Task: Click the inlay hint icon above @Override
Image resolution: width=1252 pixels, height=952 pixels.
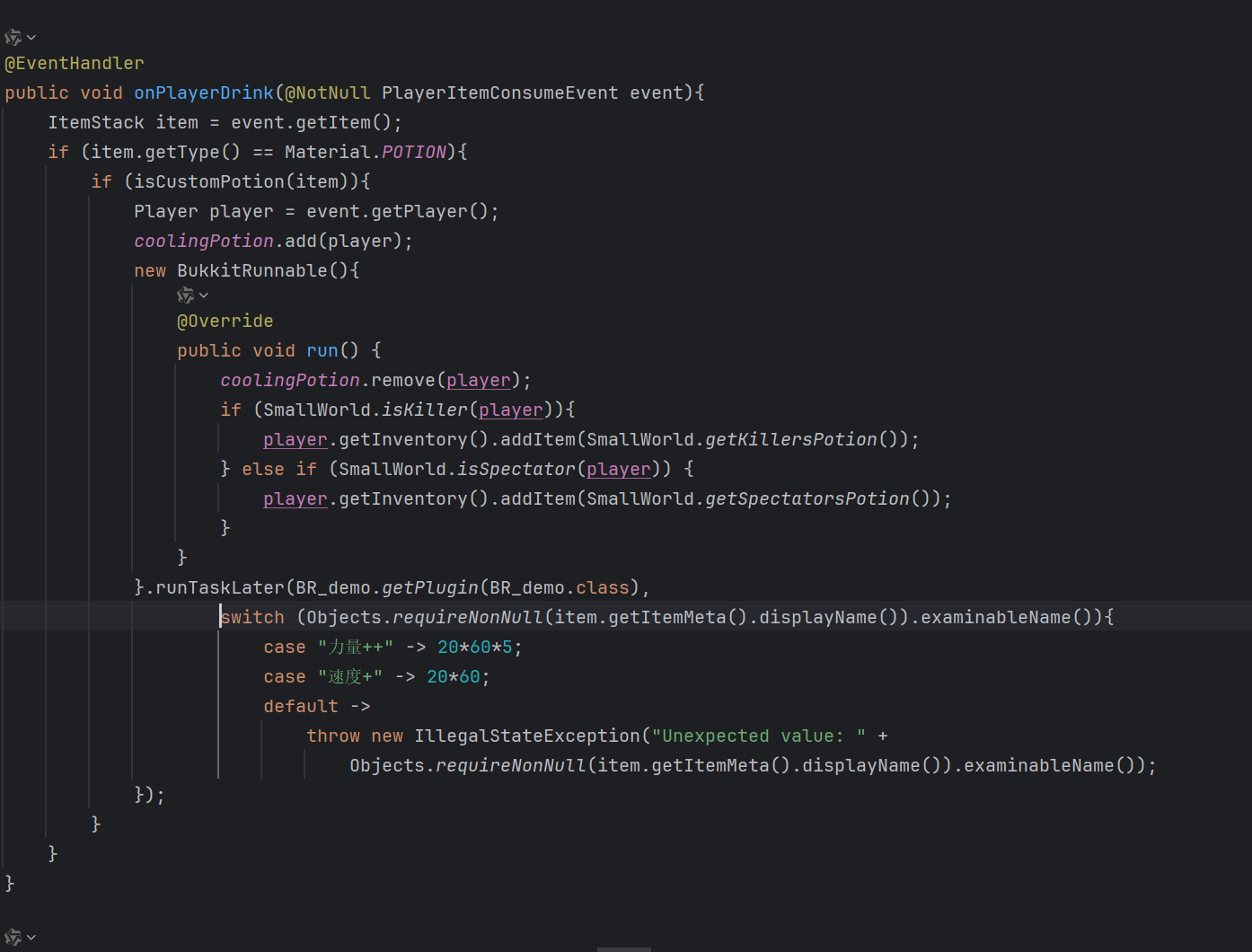Action: (185, 295)
